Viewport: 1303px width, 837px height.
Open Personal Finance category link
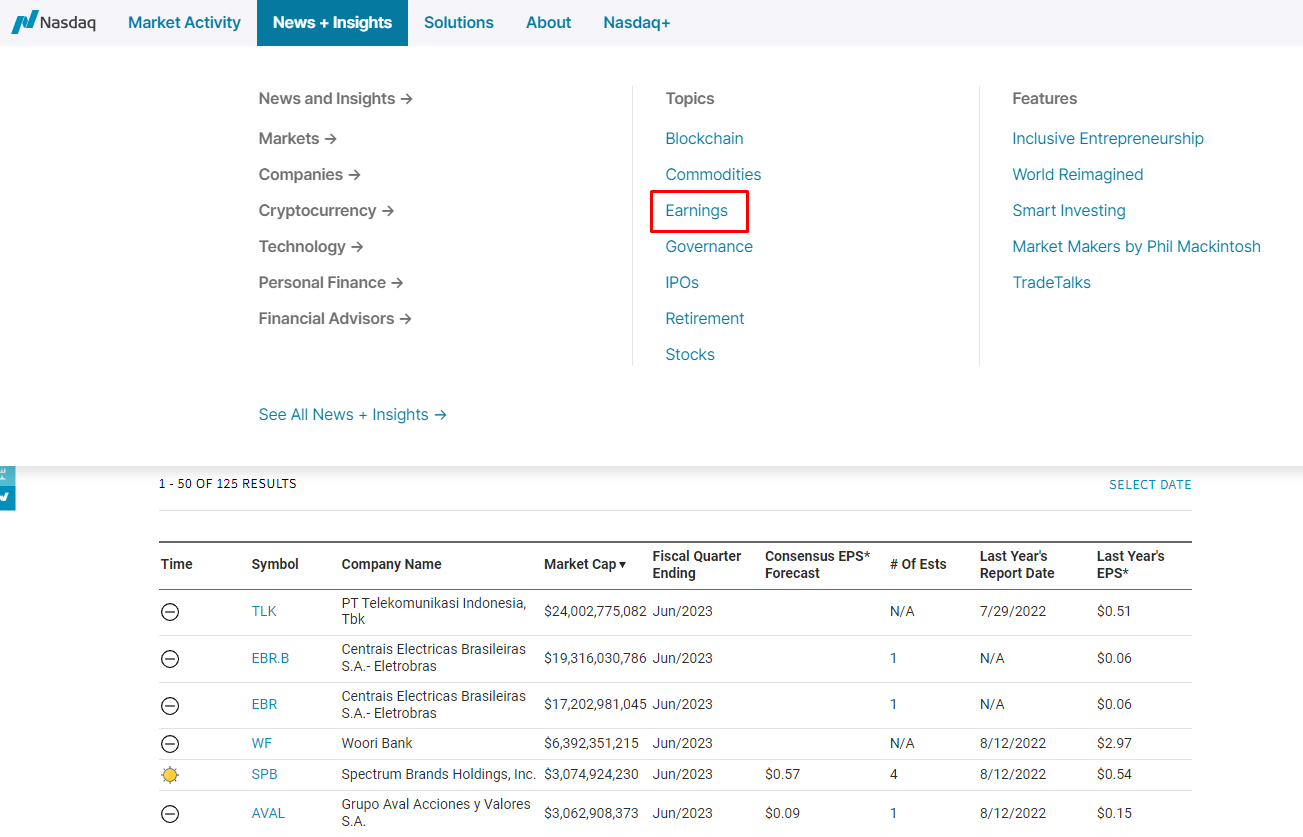(331, 282)
